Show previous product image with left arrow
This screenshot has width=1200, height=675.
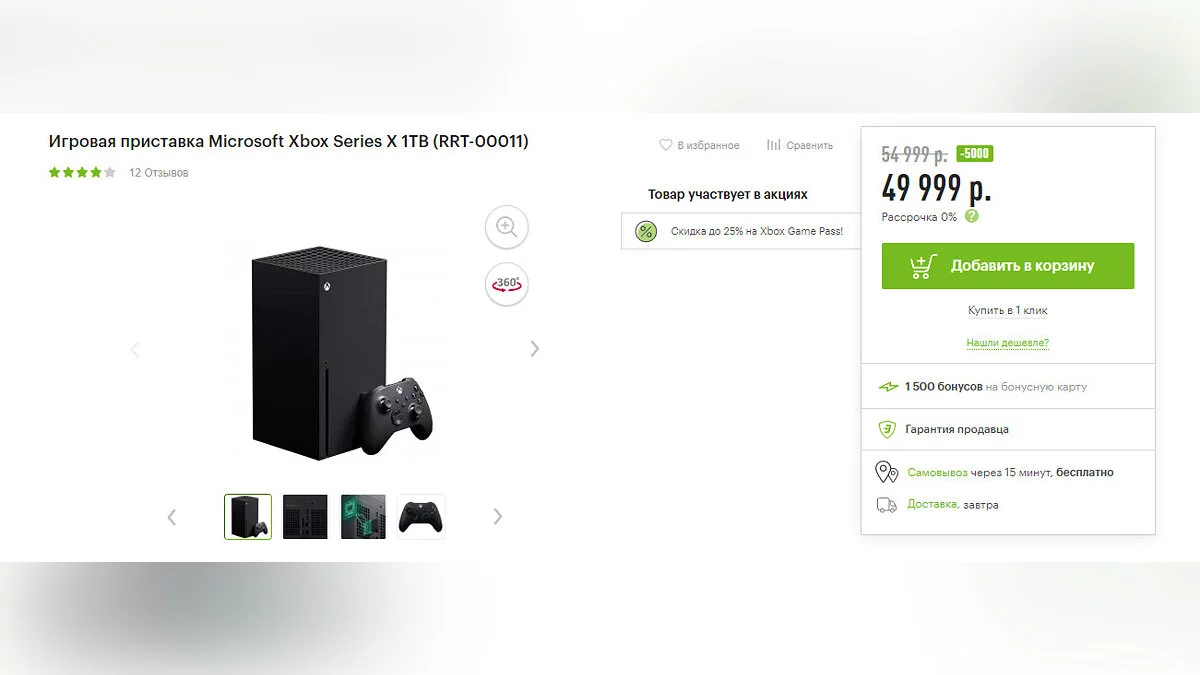135,349
